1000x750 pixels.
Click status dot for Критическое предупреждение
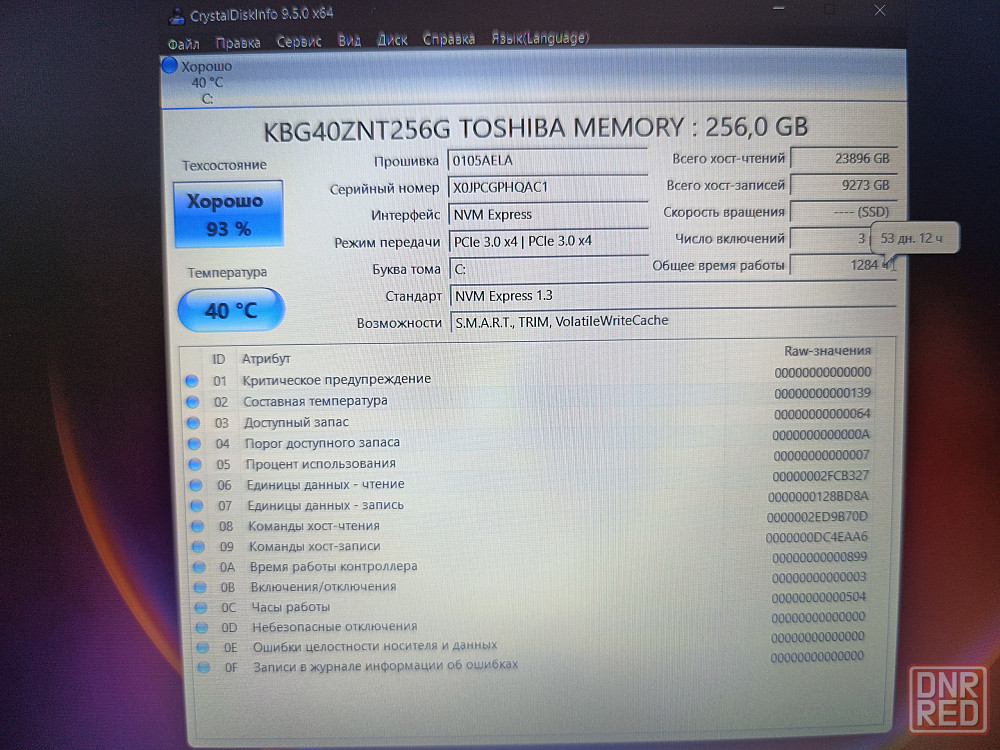click(x=192, y=381)
